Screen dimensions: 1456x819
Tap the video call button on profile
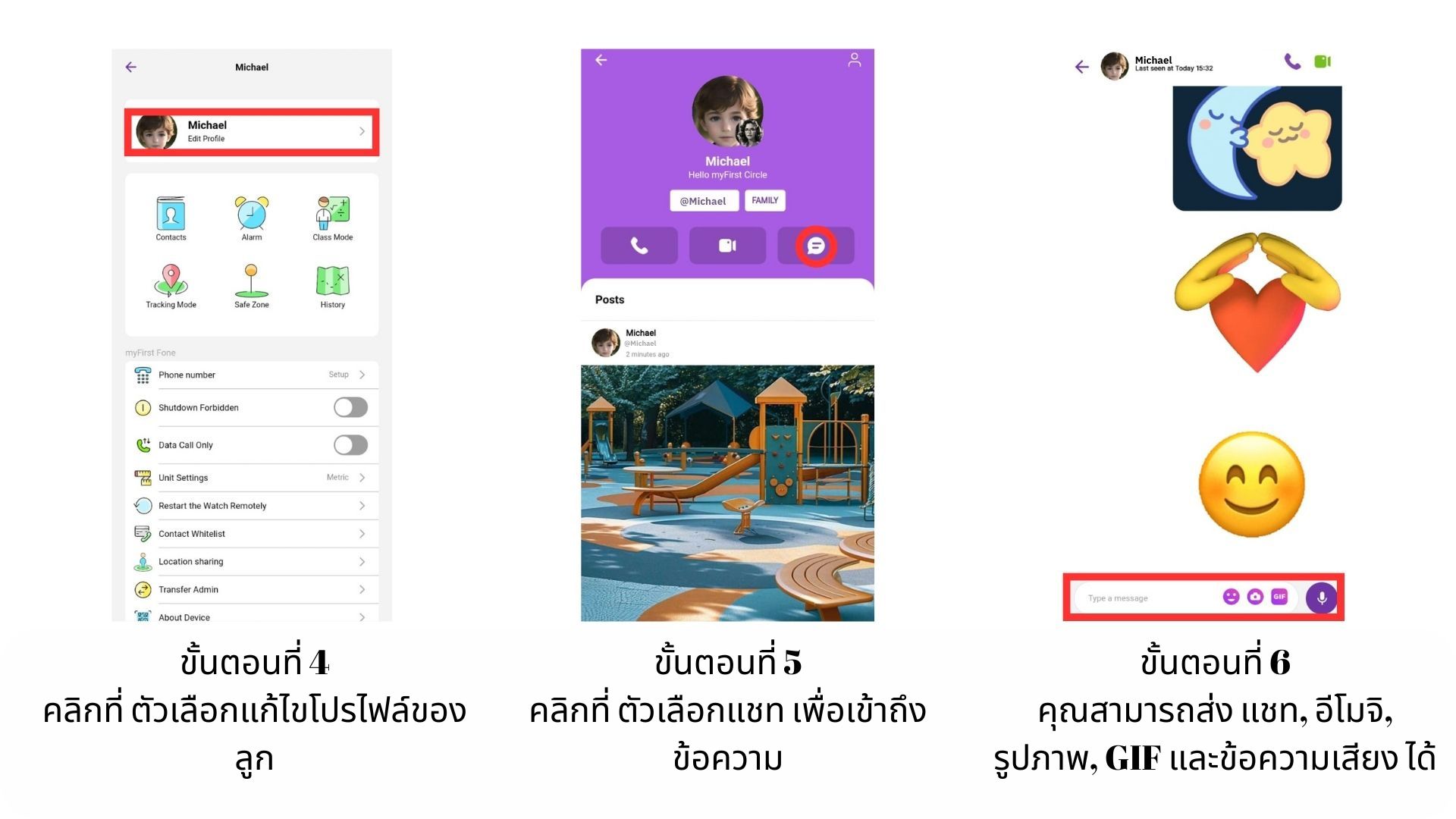tap(727, 246)
